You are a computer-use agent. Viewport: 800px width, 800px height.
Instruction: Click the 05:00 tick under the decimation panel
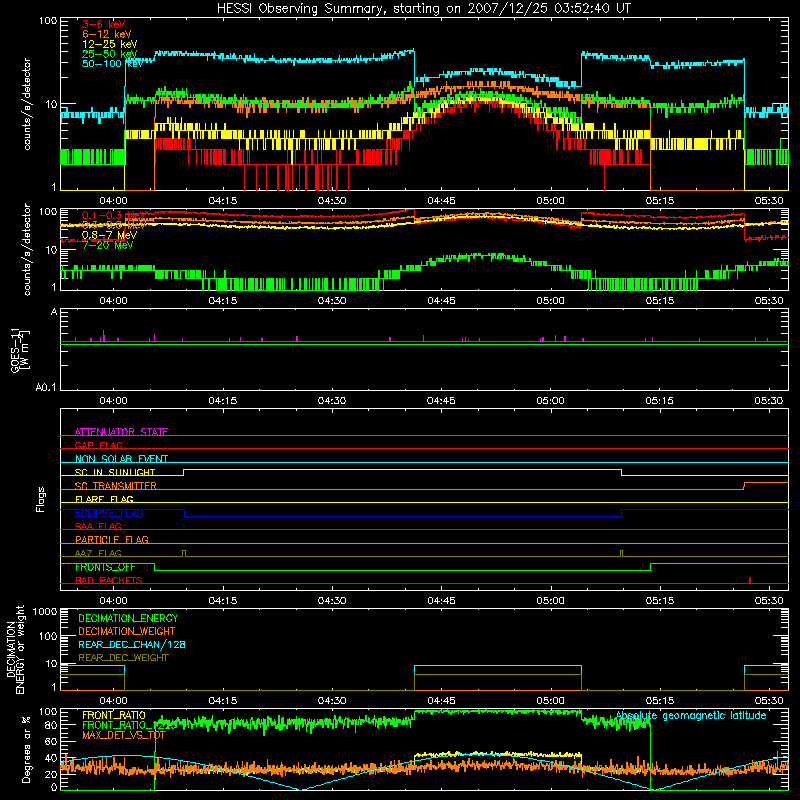pyautogui.click(x=551, y=701)
